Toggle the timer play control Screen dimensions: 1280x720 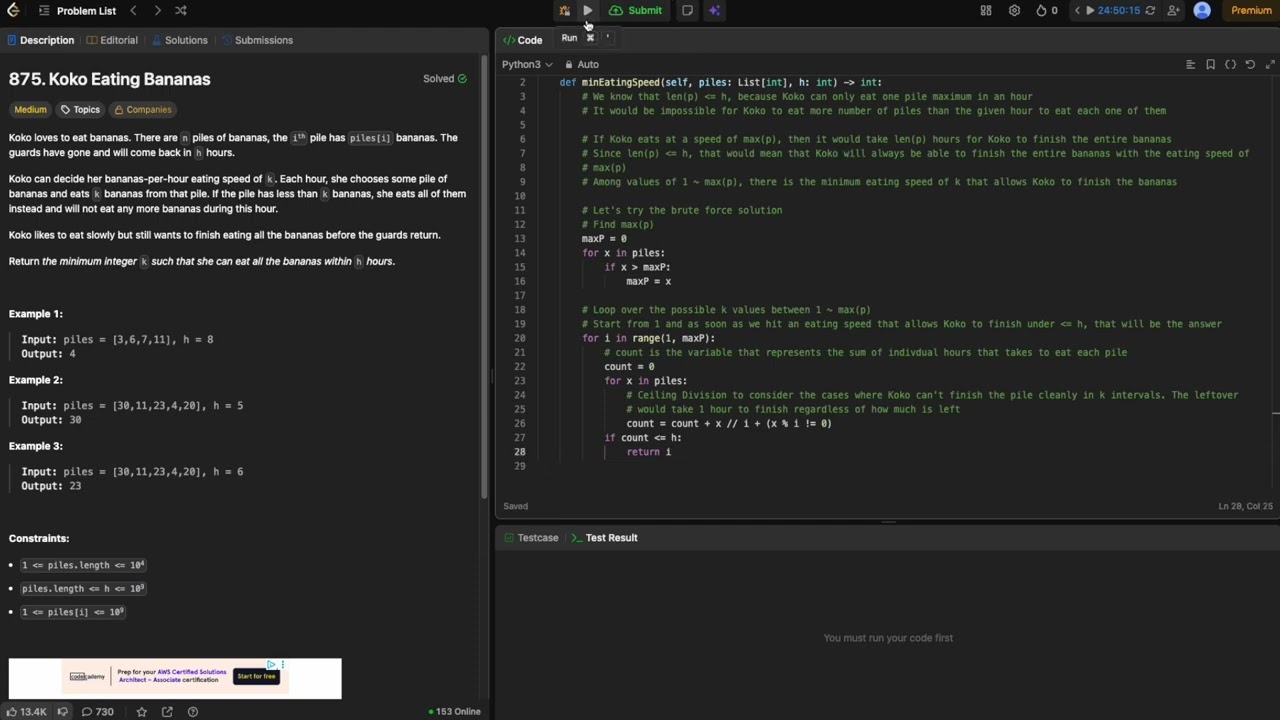[1090, 10]
